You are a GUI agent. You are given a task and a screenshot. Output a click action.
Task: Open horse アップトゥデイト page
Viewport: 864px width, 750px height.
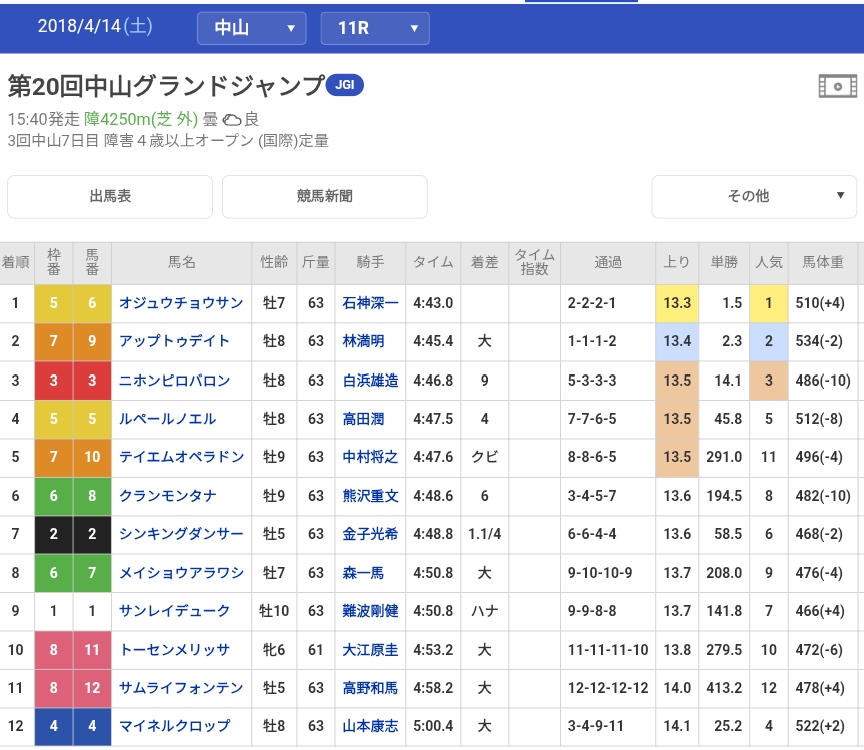174,341
